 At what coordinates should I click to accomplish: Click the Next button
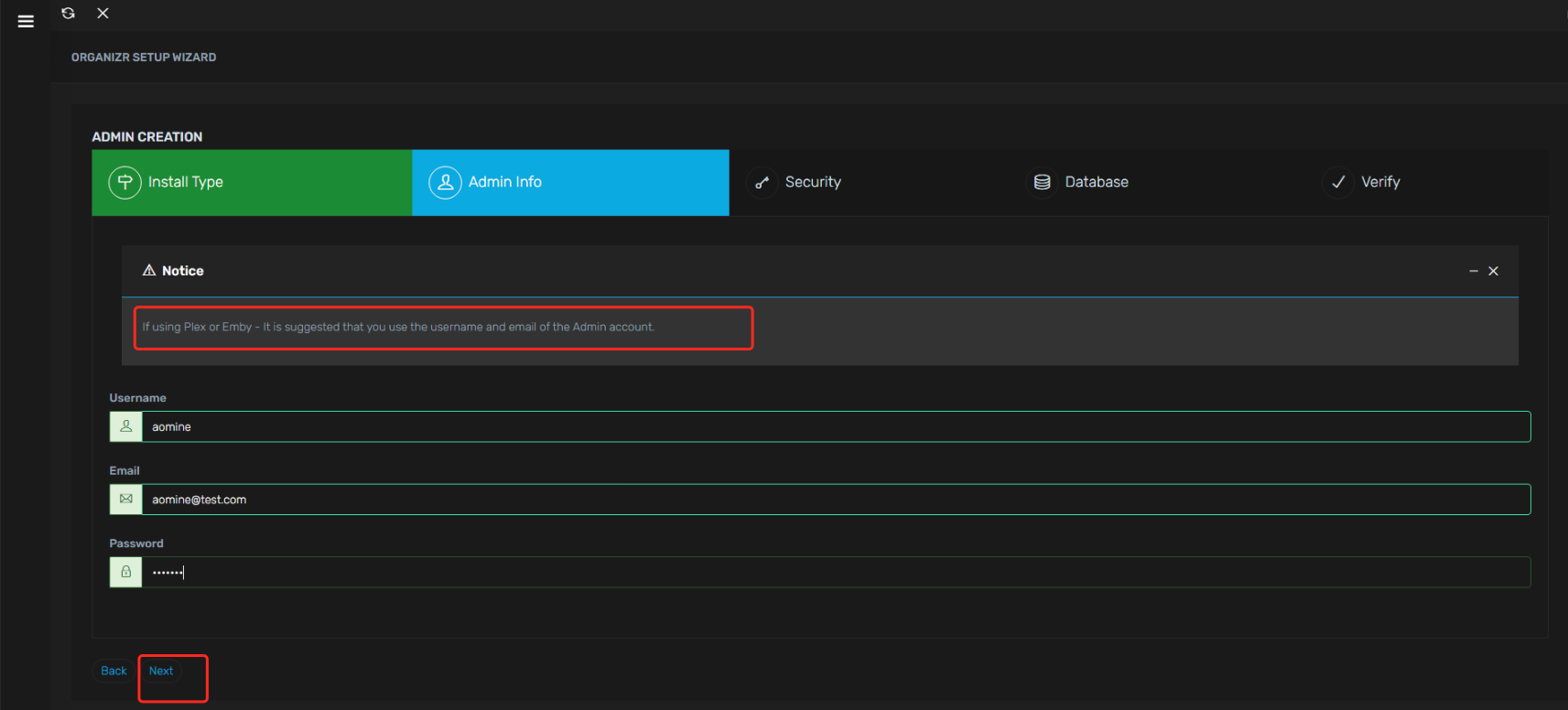(x=161, y=671)
